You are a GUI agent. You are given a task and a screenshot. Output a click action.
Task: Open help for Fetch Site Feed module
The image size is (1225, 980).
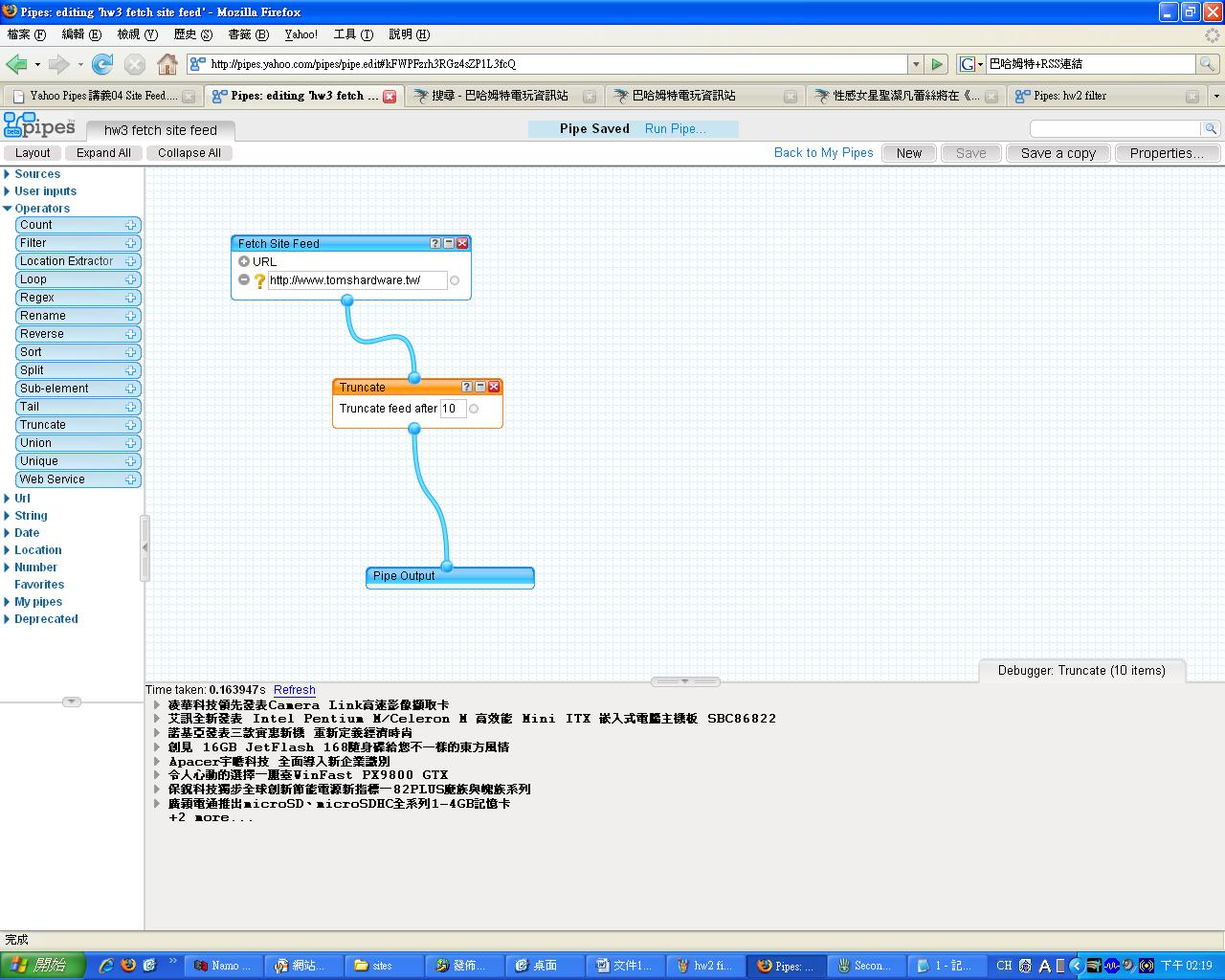[x=435, y=243]
